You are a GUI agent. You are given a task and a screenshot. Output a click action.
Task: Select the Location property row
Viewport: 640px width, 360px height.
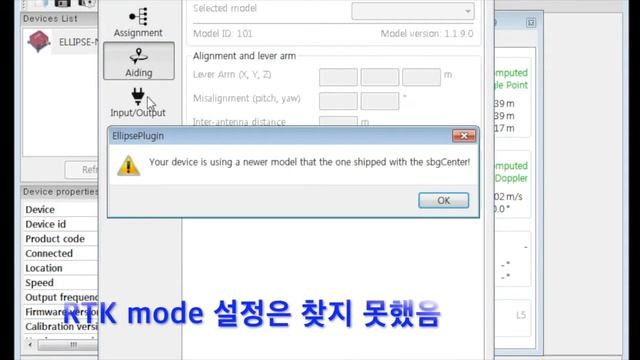click(60, 268)
